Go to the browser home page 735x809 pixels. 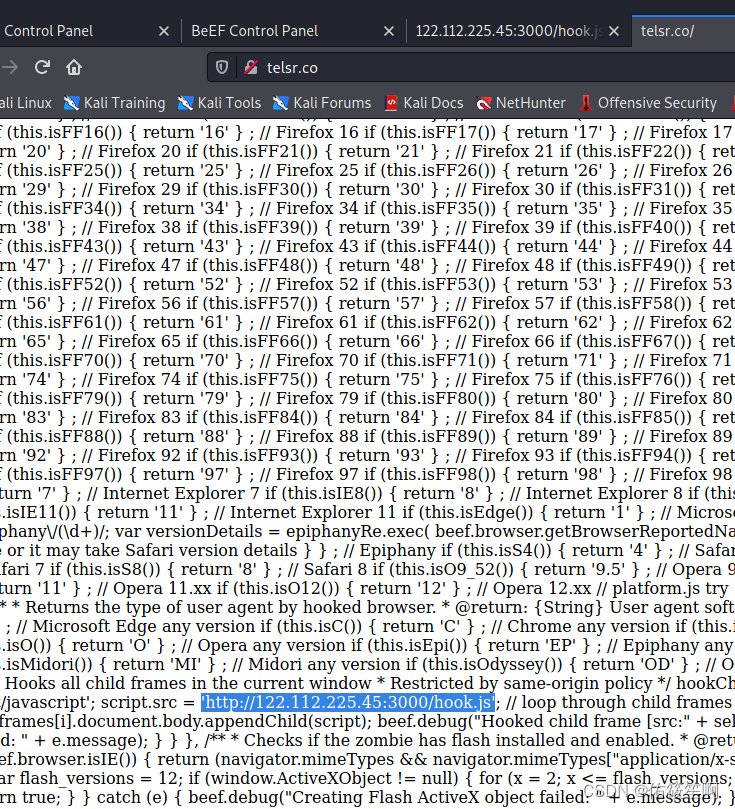[x=74, y=67]
